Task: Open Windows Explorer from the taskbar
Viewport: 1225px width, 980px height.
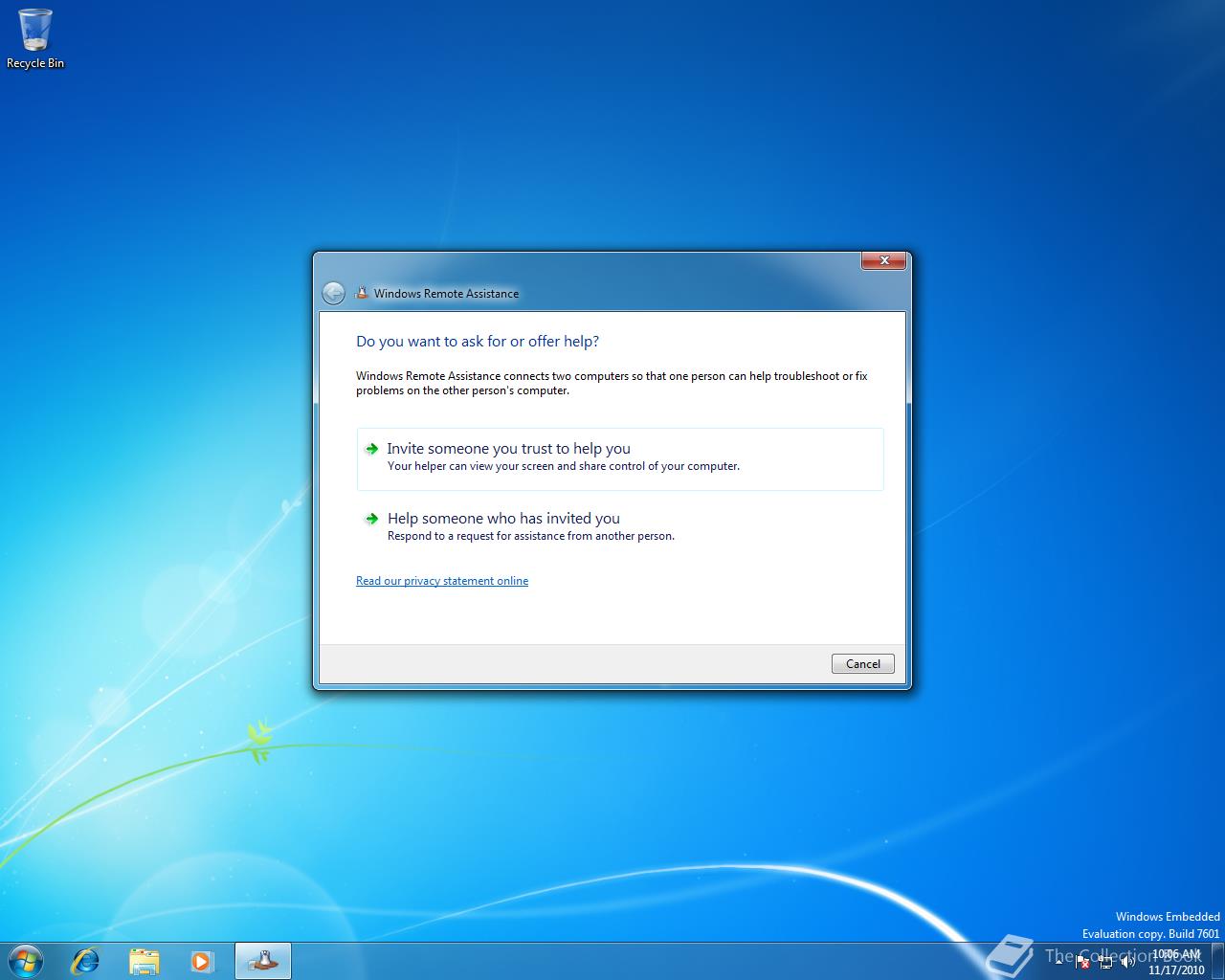Action: tap(144, 960)
